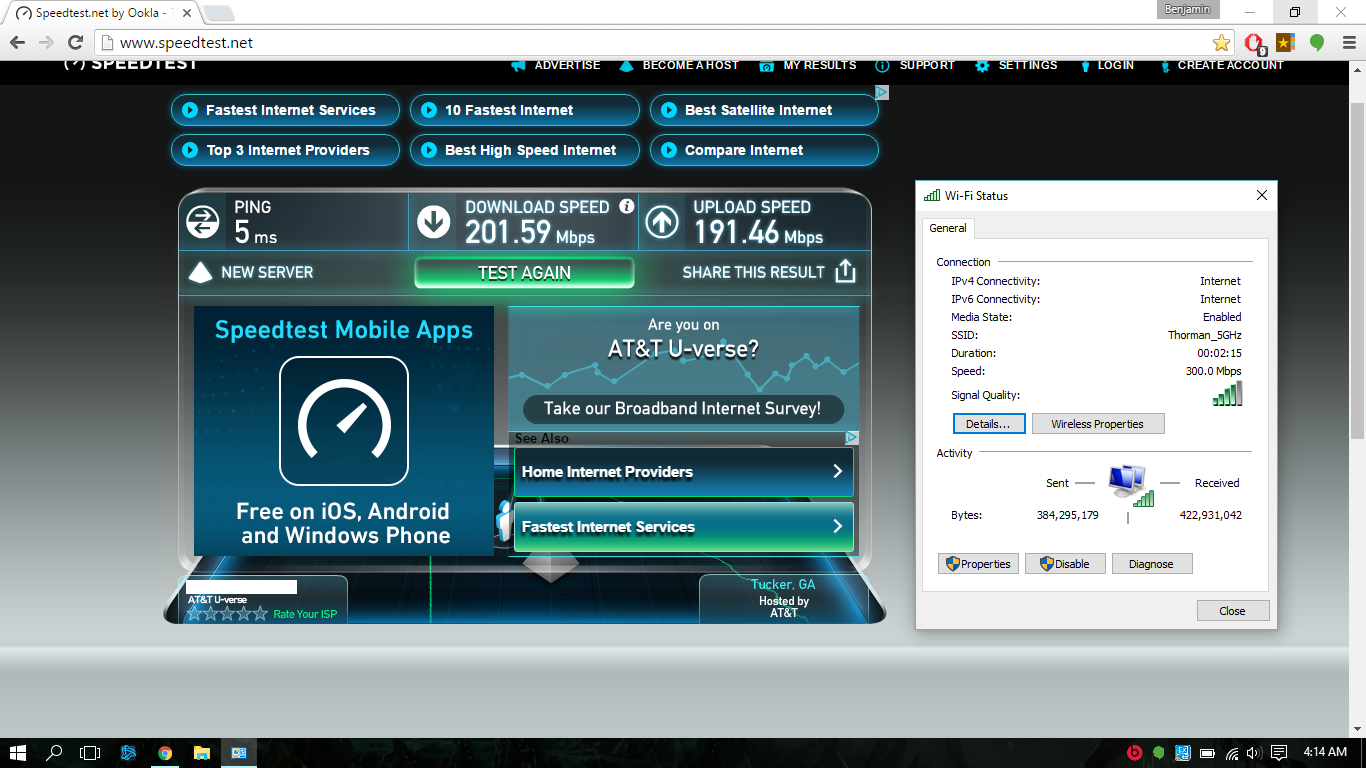Open Compare Internet ad link
The height and width of the screenshot is (768, 1366).
click(x=764, y=150)
